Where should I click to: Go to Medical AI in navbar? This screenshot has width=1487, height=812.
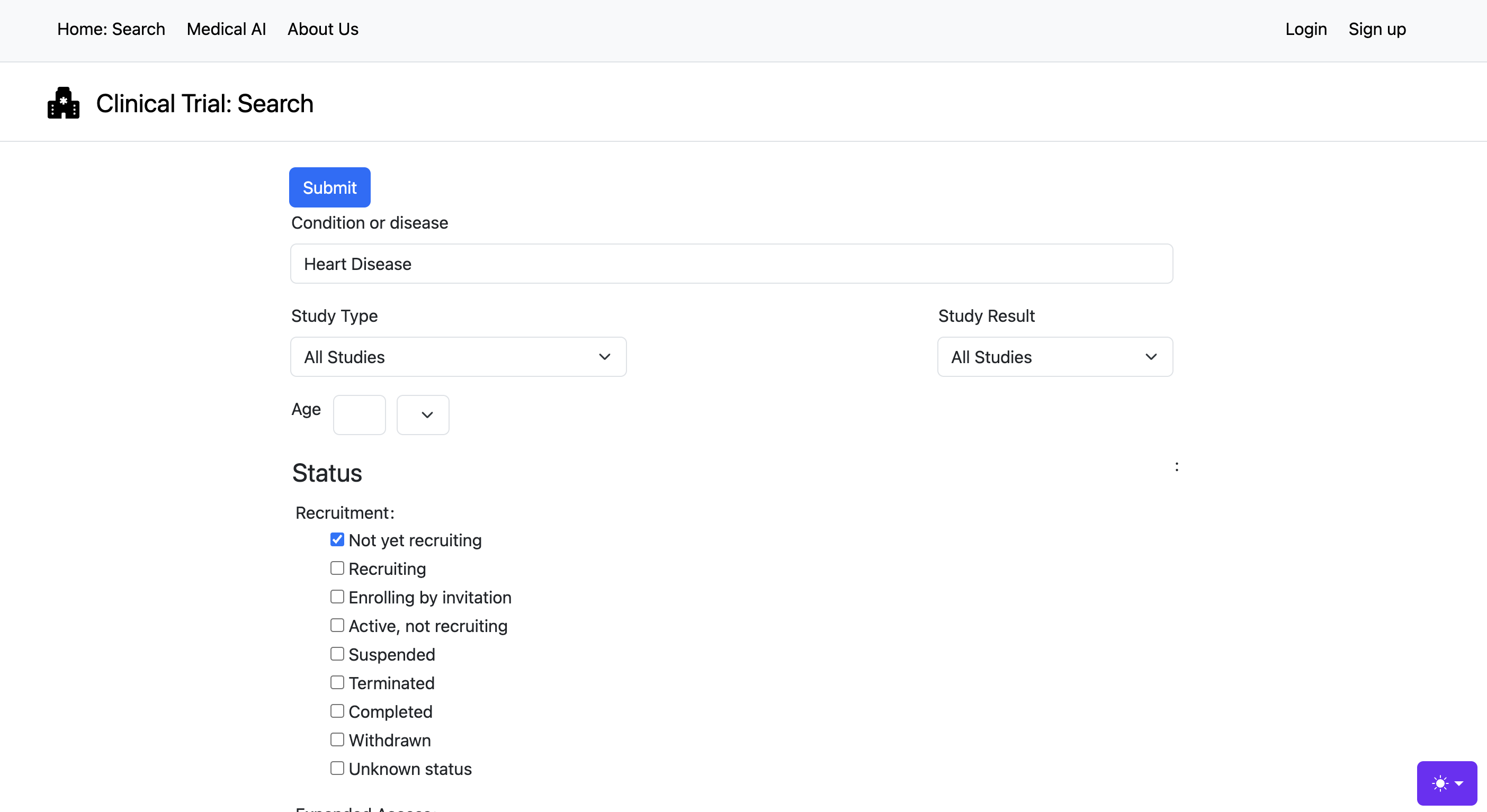(226, 29)
